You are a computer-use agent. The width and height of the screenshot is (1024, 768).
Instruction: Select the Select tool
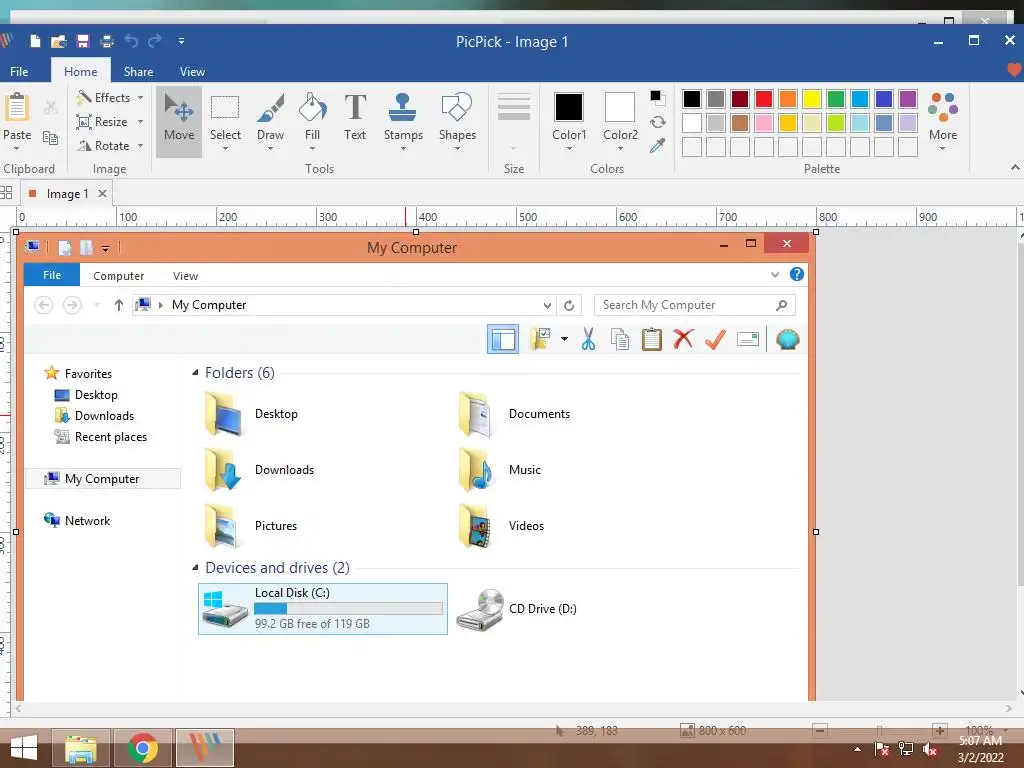225,121
